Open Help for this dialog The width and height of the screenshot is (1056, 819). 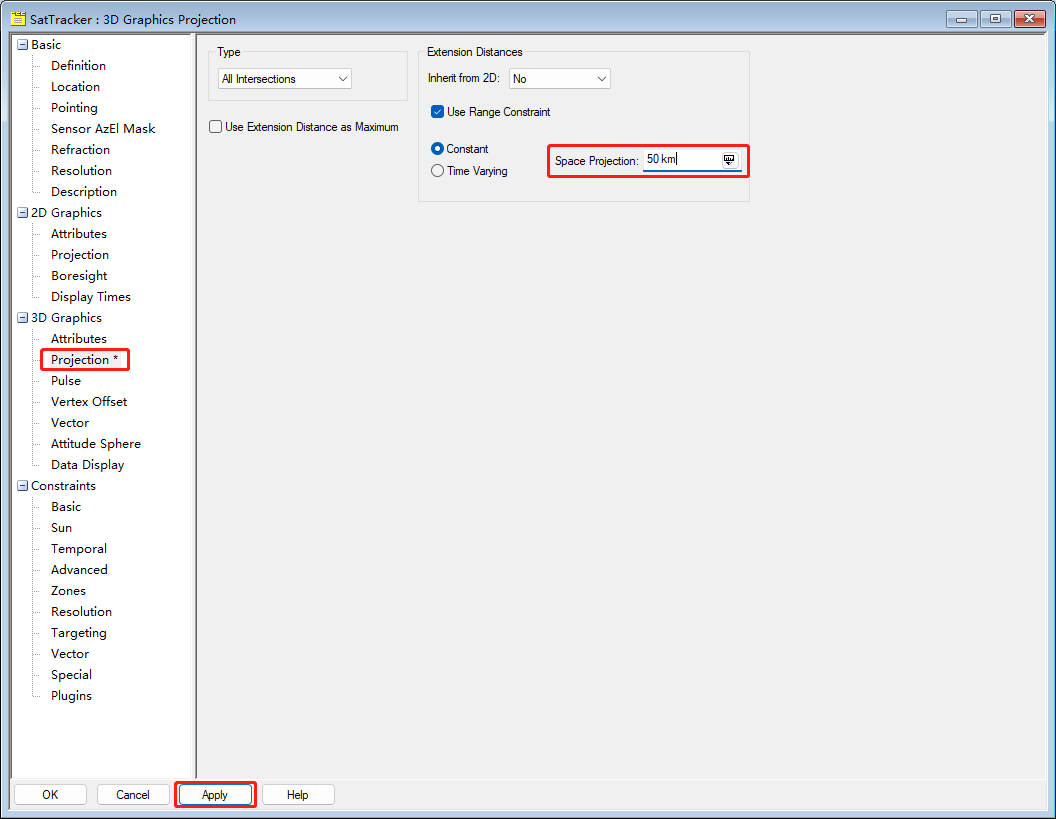point(298,795)
